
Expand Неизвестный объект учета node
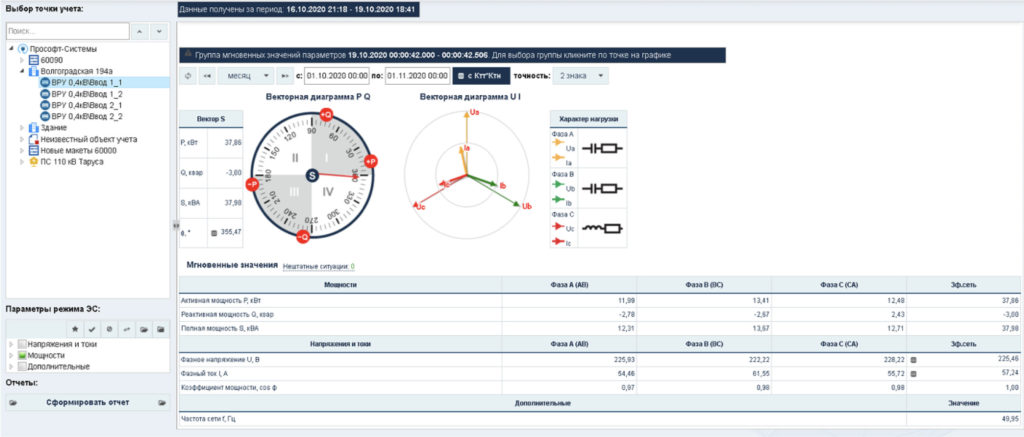click(22, 139)
